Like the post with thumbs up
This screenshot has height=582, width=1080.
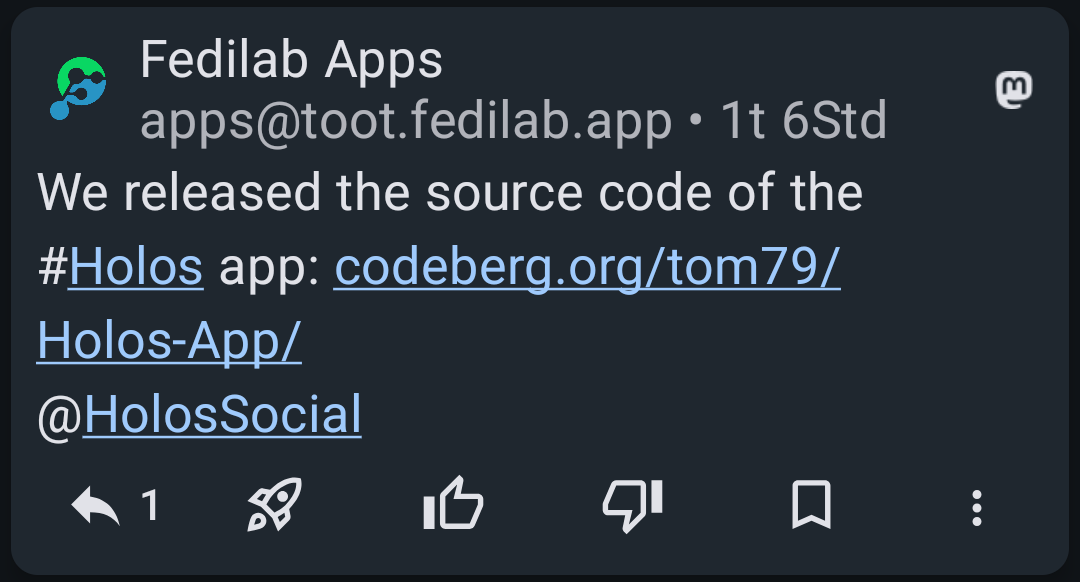click(x=453, y=503)
